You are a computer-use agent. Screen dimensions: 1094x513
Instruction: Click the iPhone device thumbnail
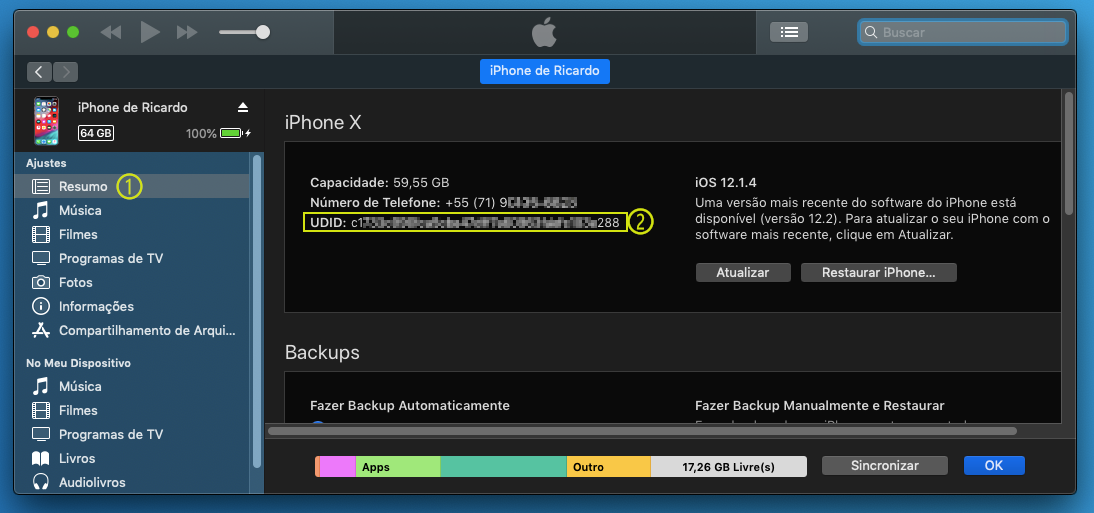[x=47, y=121]
